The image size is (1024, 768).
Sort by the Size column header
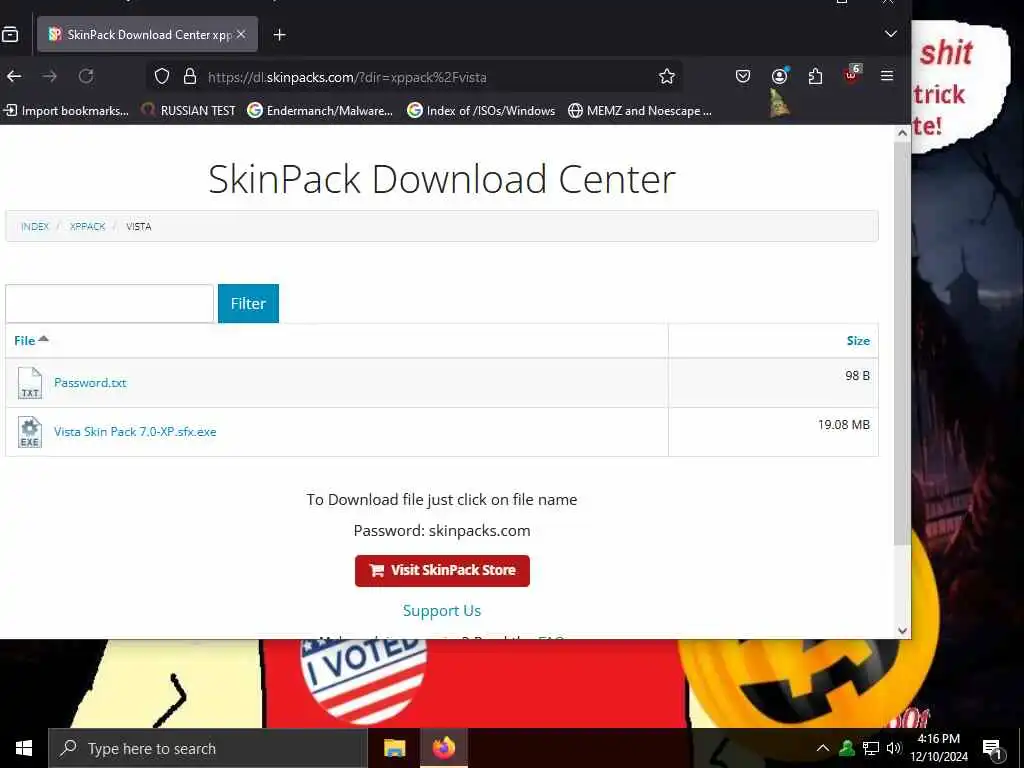tap(858, 340)
